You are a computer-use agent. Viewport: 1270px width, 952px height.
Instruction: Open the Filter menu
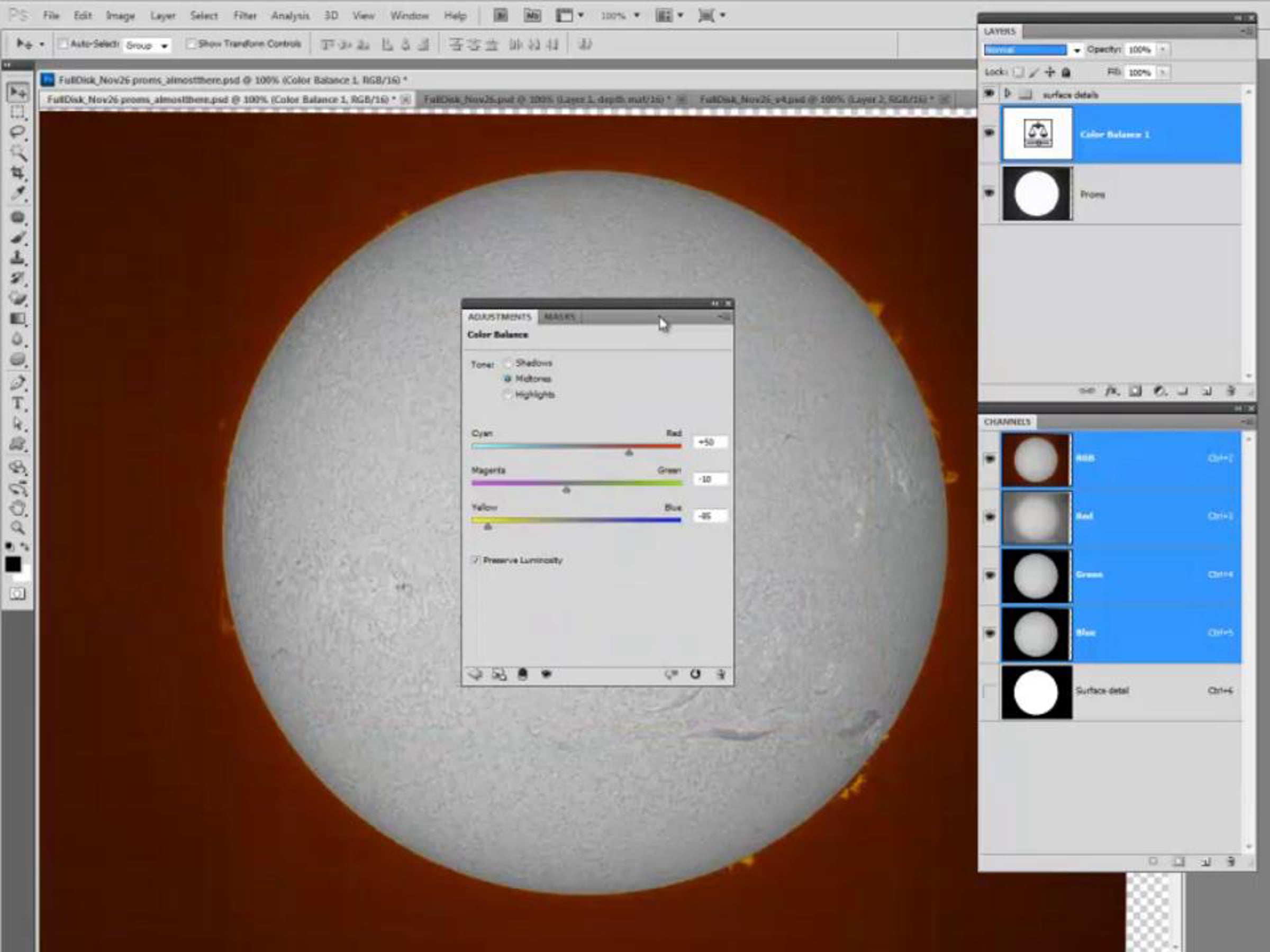point(244,15)
